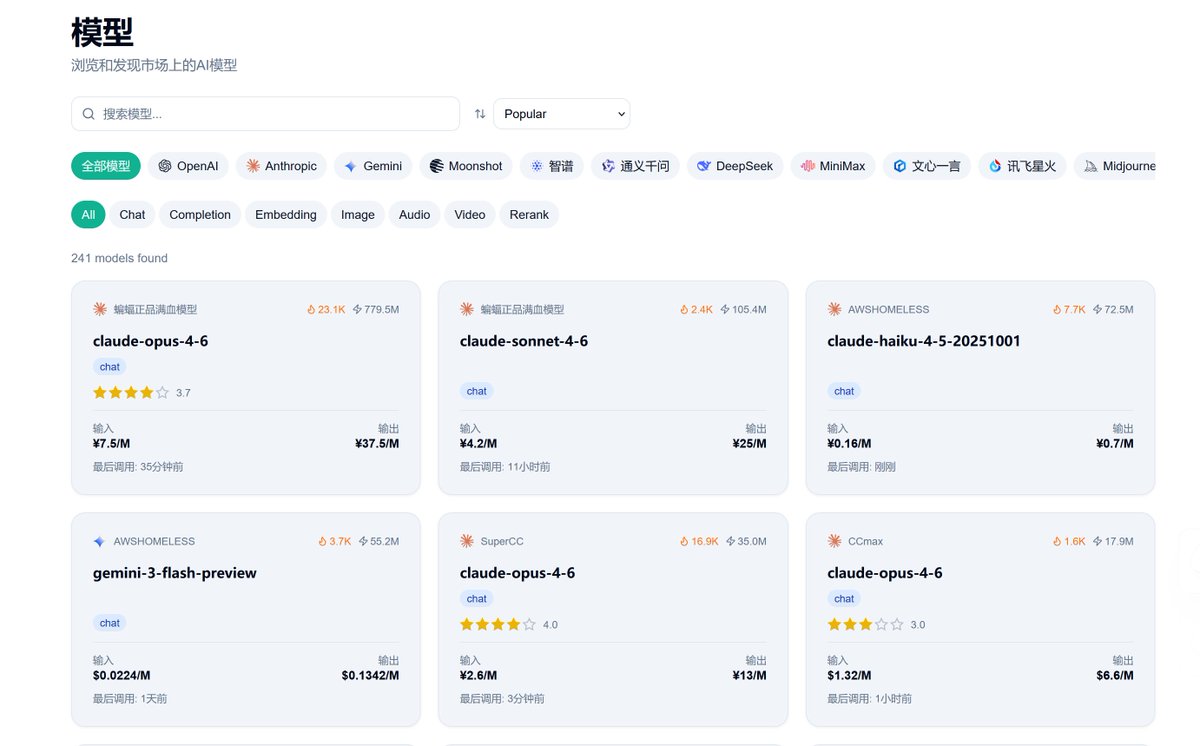1200x746 pixels.
Task: Select the Embedding type filter
Action: (286, 215)
